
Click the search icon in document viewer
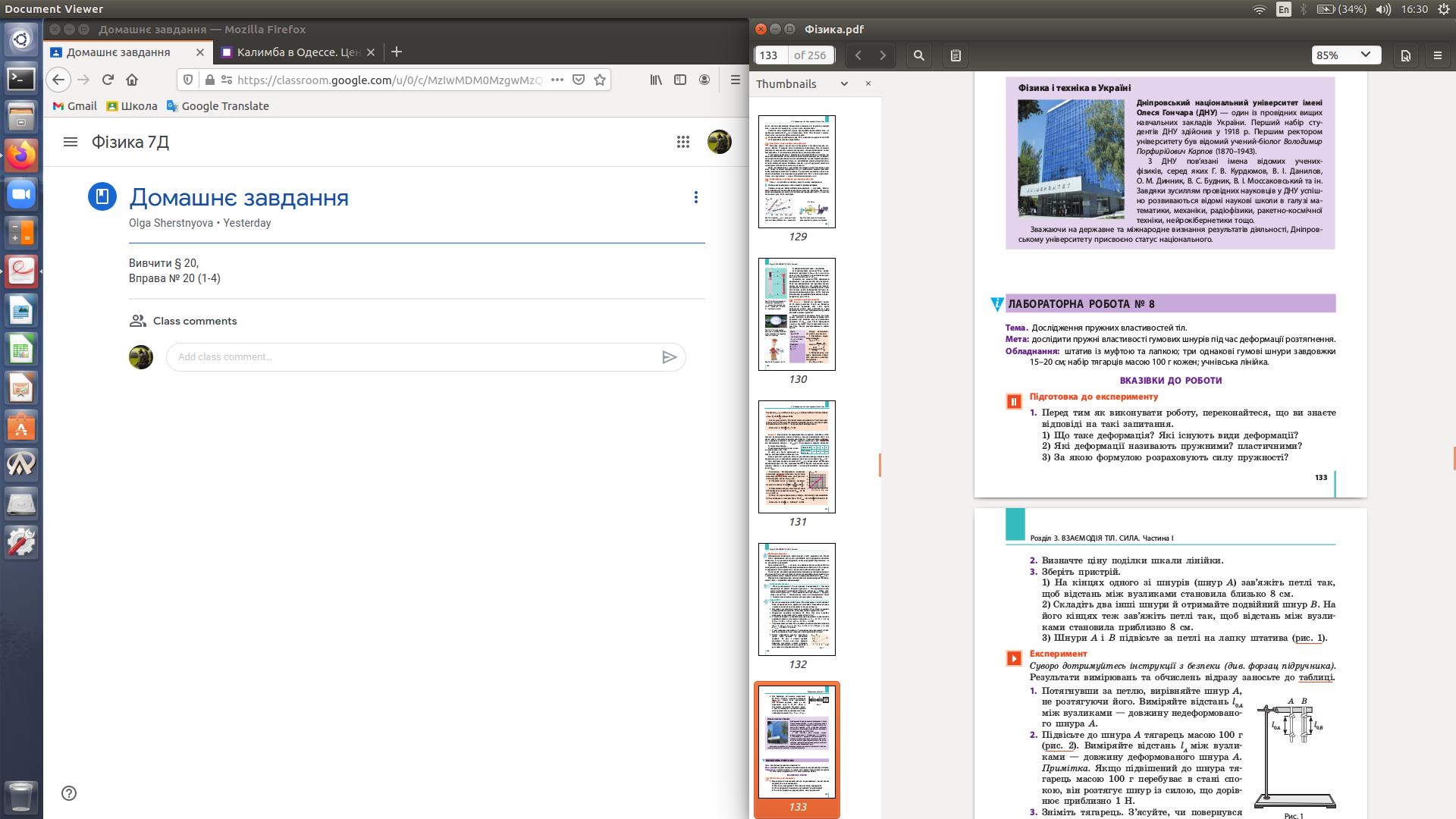pyautogui.click(x=919, y=55)
